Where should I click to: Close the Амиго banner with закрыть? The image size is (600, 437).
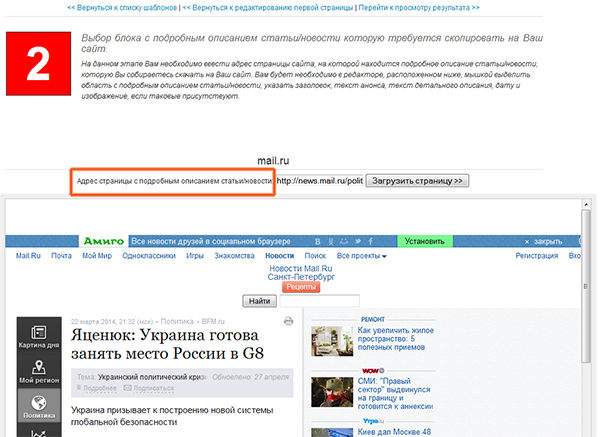coord(547,242)
